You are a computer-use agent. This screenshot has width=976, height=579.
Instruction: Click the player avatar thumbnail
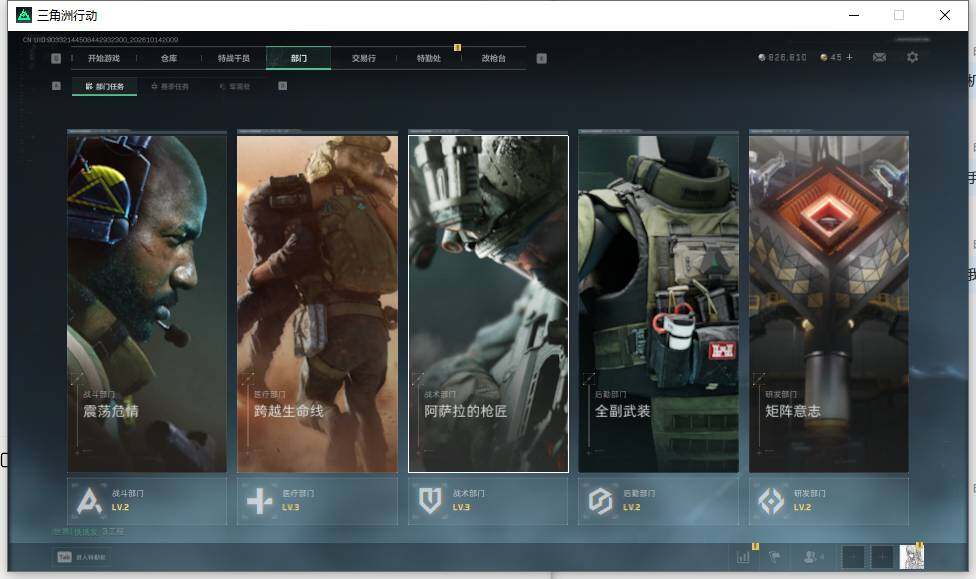coord(911,557)
